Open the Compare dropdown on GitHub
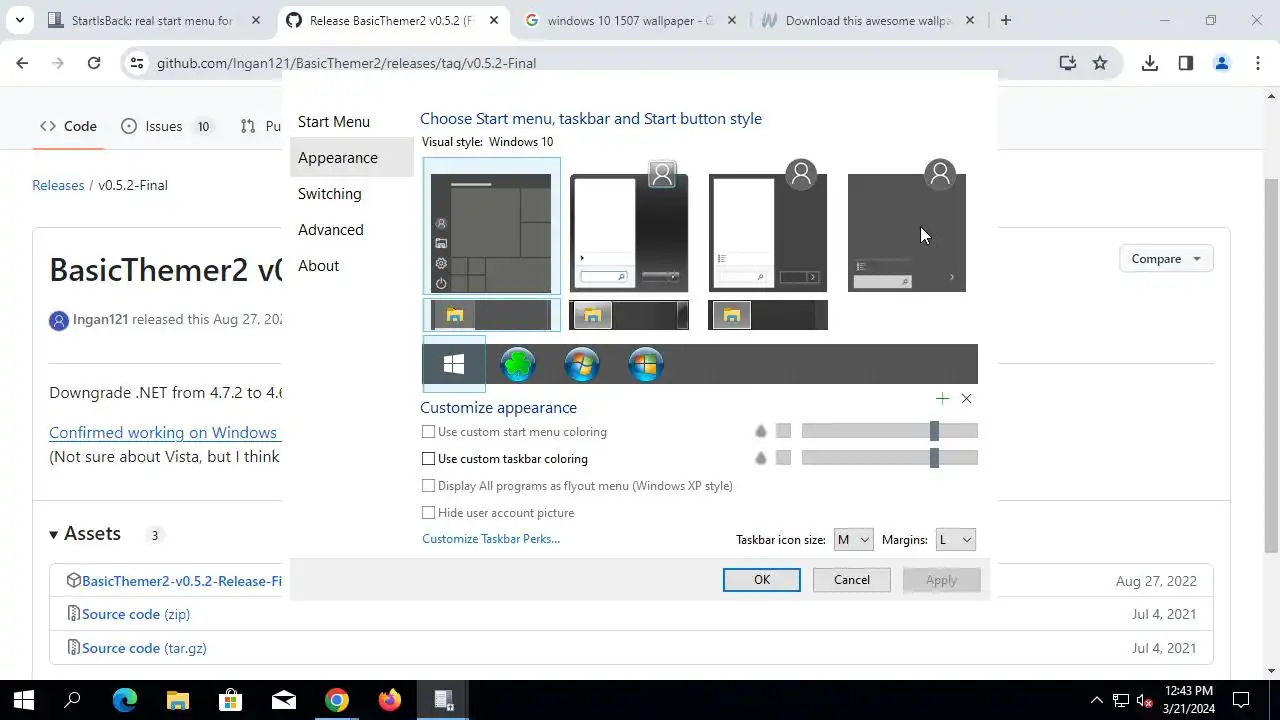 (x=1166, y=259)
